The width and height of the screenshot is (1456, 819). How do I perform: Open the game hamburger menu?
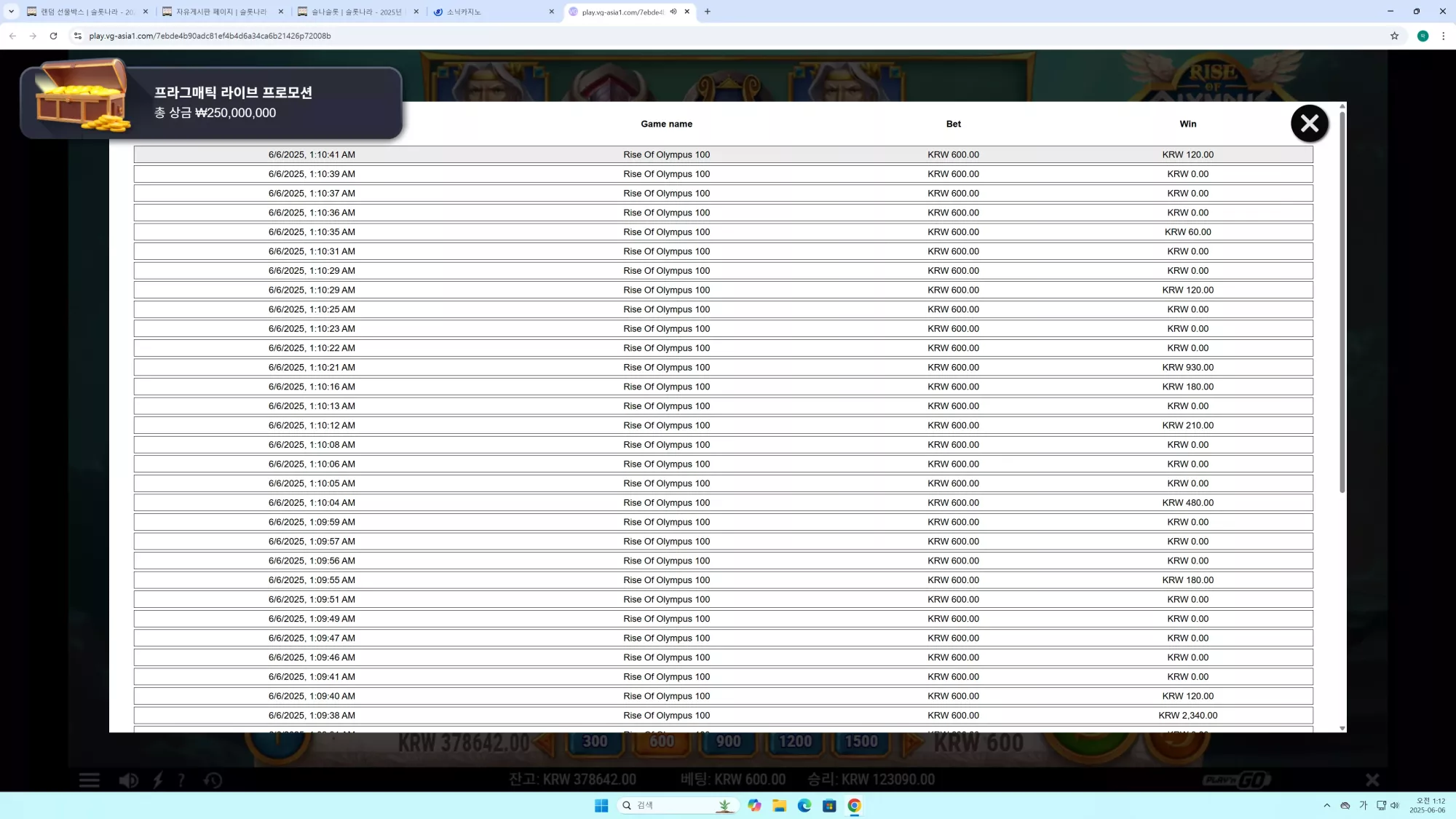(90, 780)
